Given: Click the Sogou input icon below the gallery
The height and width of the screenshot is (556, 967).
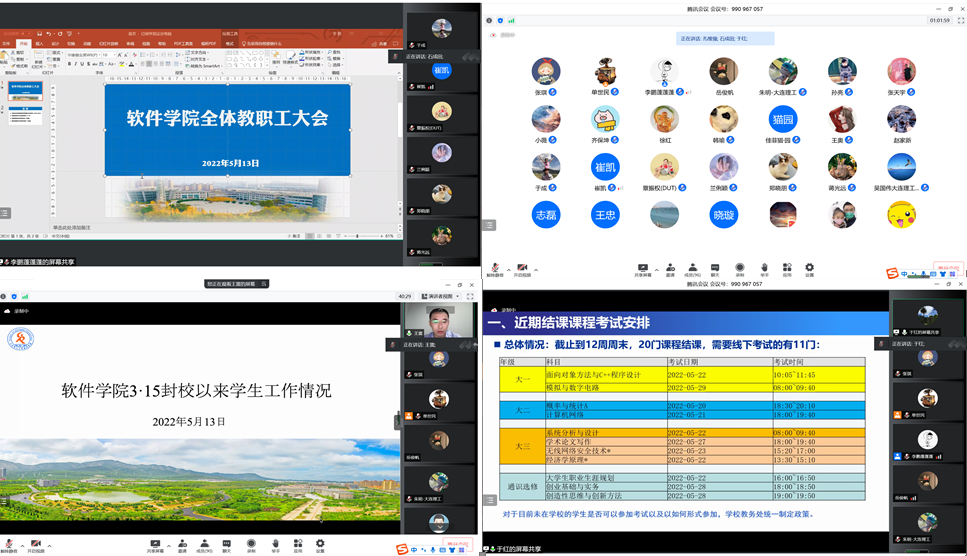Looking at the screenshot, I should coord(892,273).
